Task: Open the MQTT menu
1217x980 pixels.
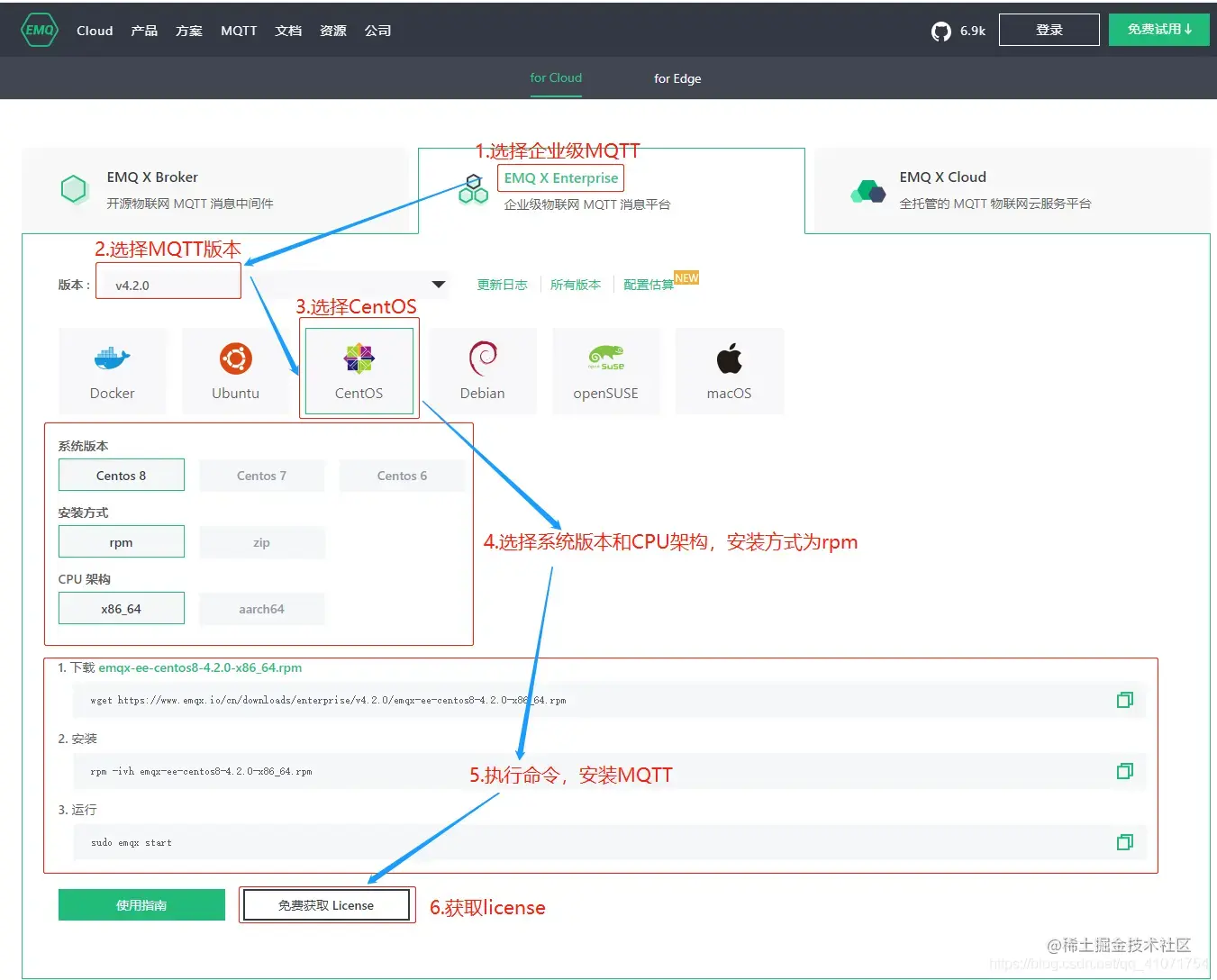Action: [x=239, y=31]
